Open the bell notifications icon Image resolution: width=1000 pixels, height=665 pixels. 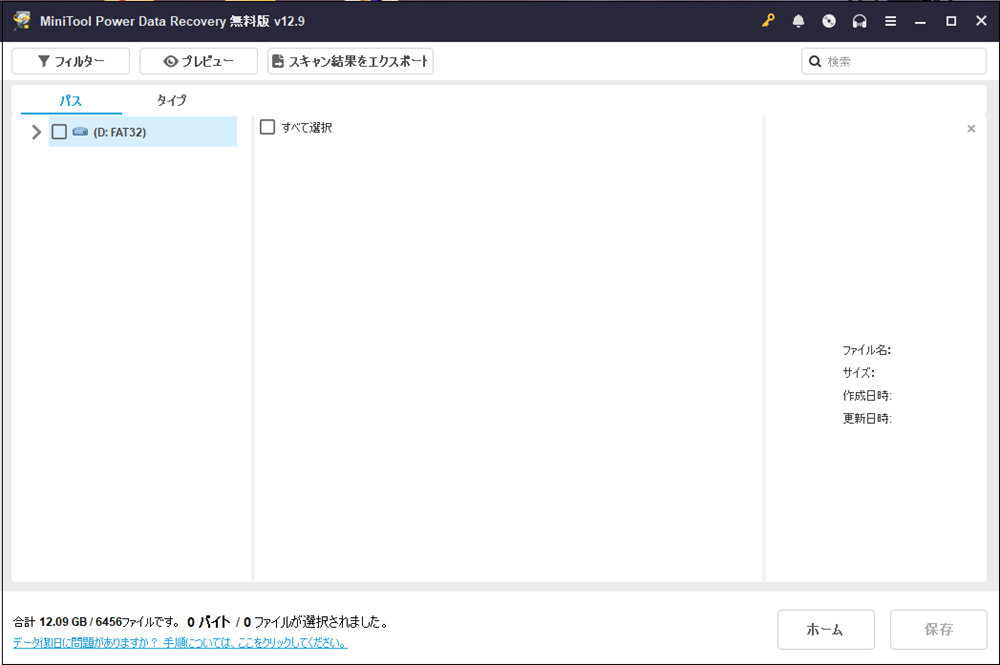tap(798, 21)
